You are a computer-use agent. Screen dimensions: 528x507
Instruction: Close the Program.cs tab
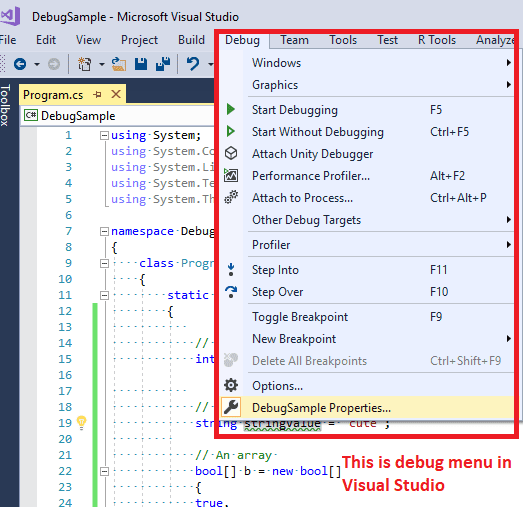[116, 94]
